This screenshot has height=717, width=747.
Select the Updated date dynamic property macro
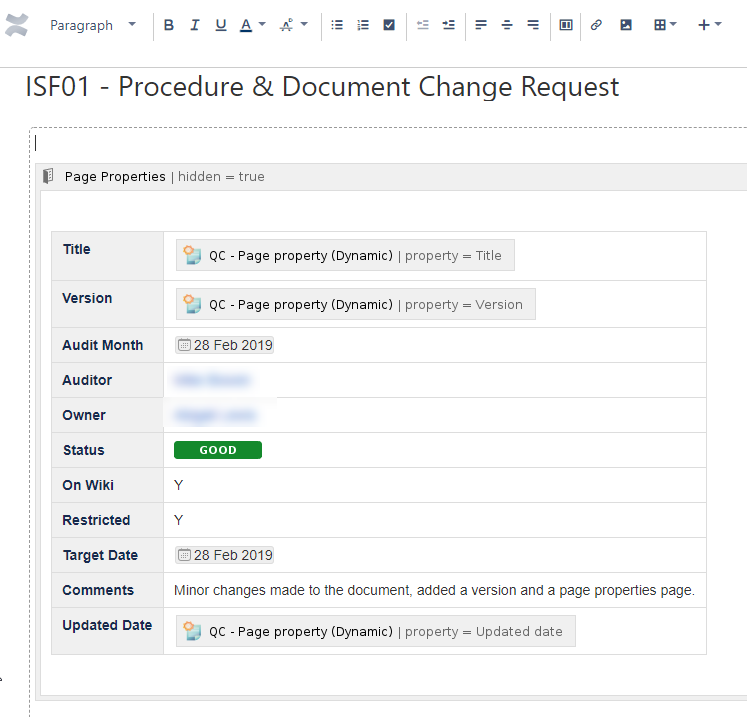click(375, 631)
